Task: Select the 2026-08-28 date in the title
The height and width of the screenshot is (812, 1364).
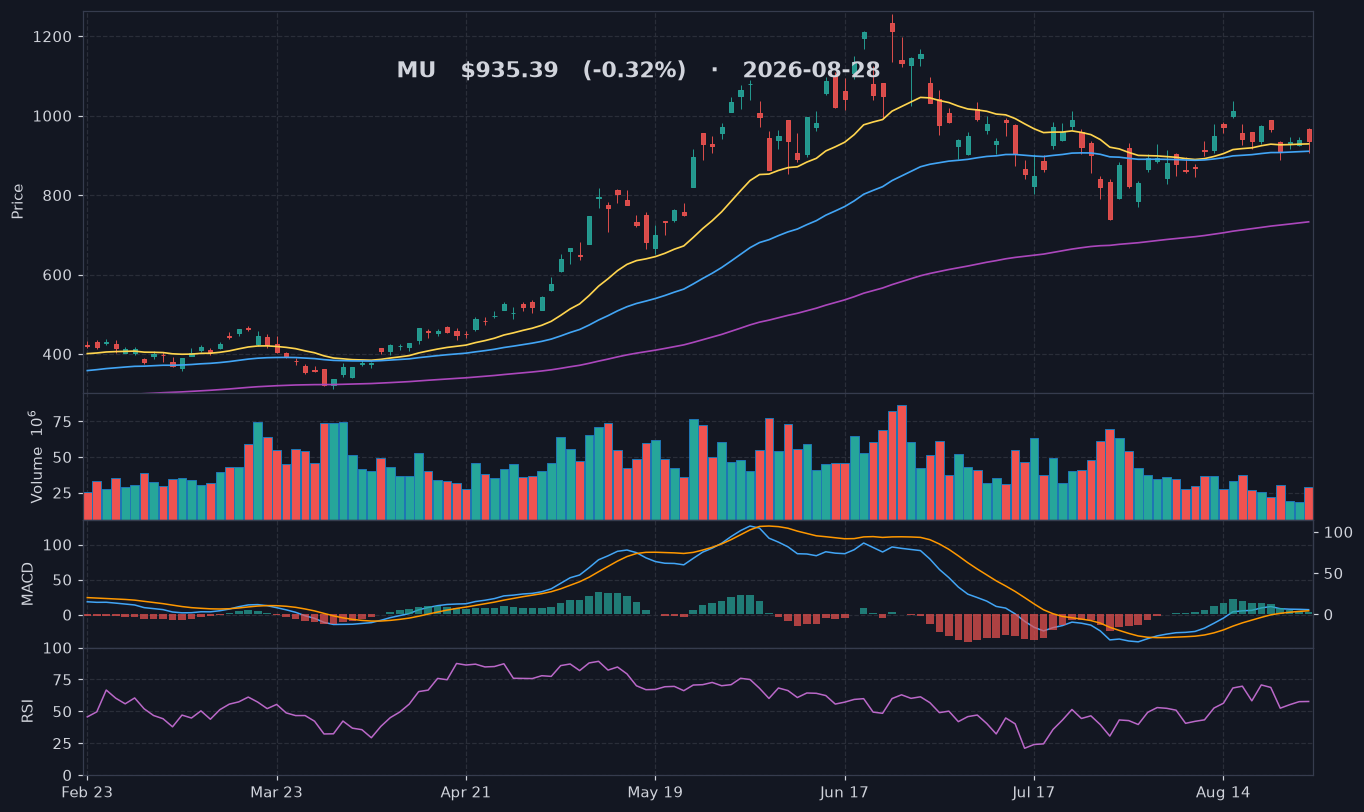Action: point(811,71)
